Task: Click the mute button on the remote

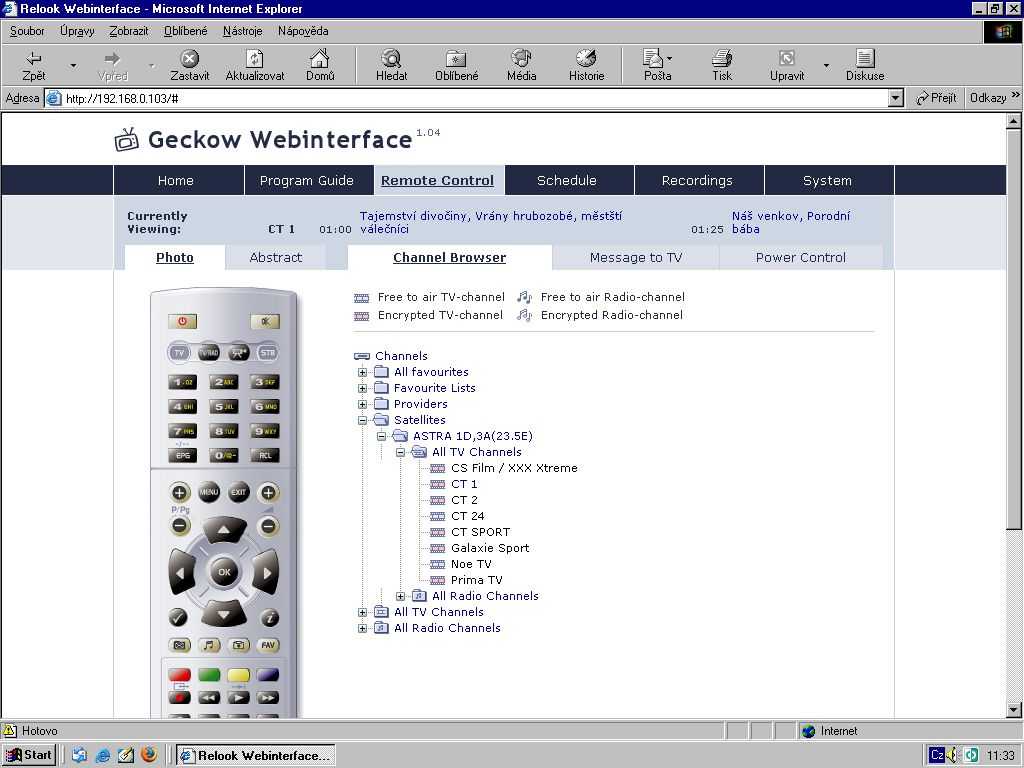Action: coord(264,321)
